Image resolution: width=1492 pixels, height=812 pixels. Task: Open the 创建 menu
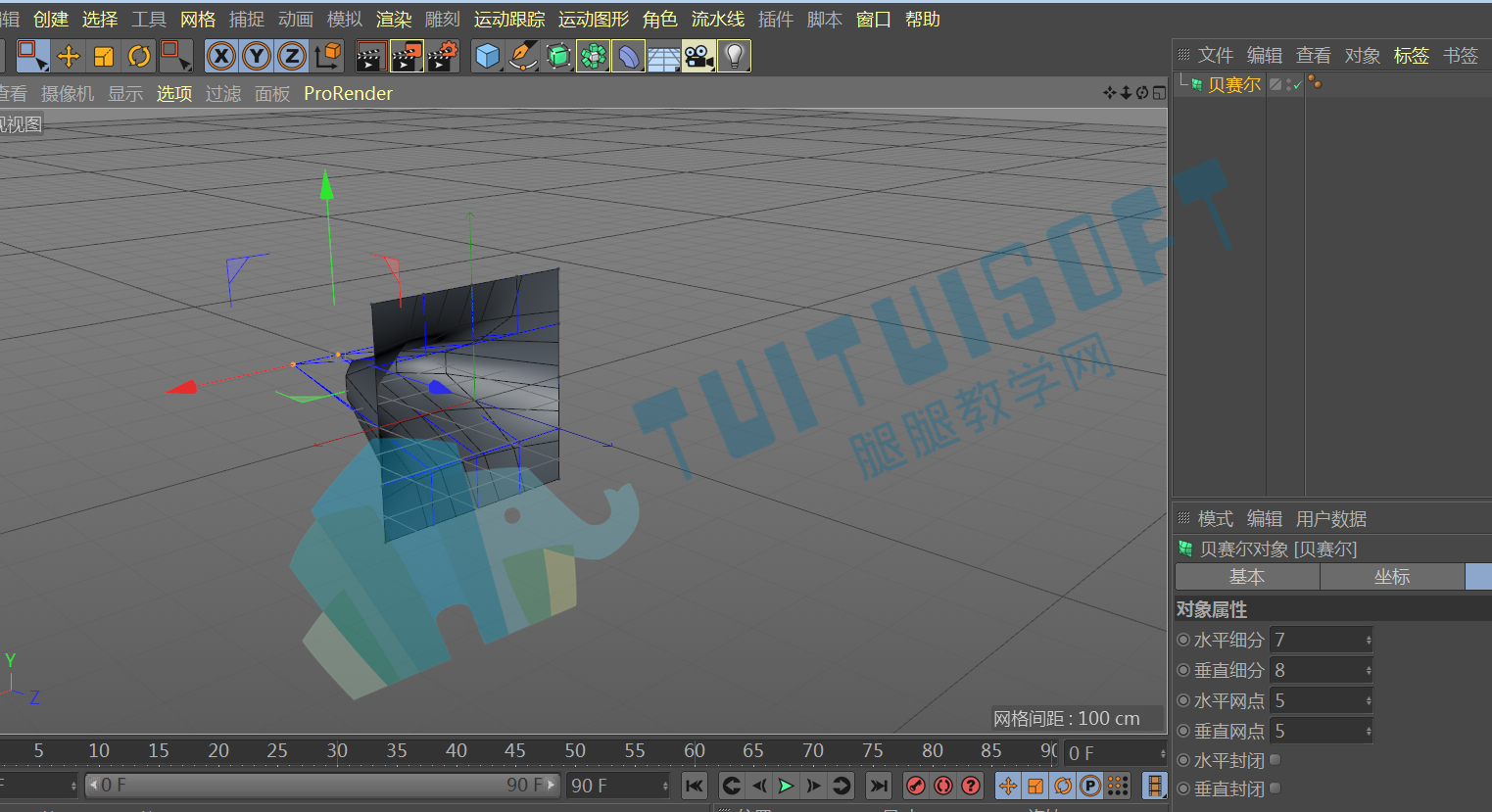(x=51, y=20)
